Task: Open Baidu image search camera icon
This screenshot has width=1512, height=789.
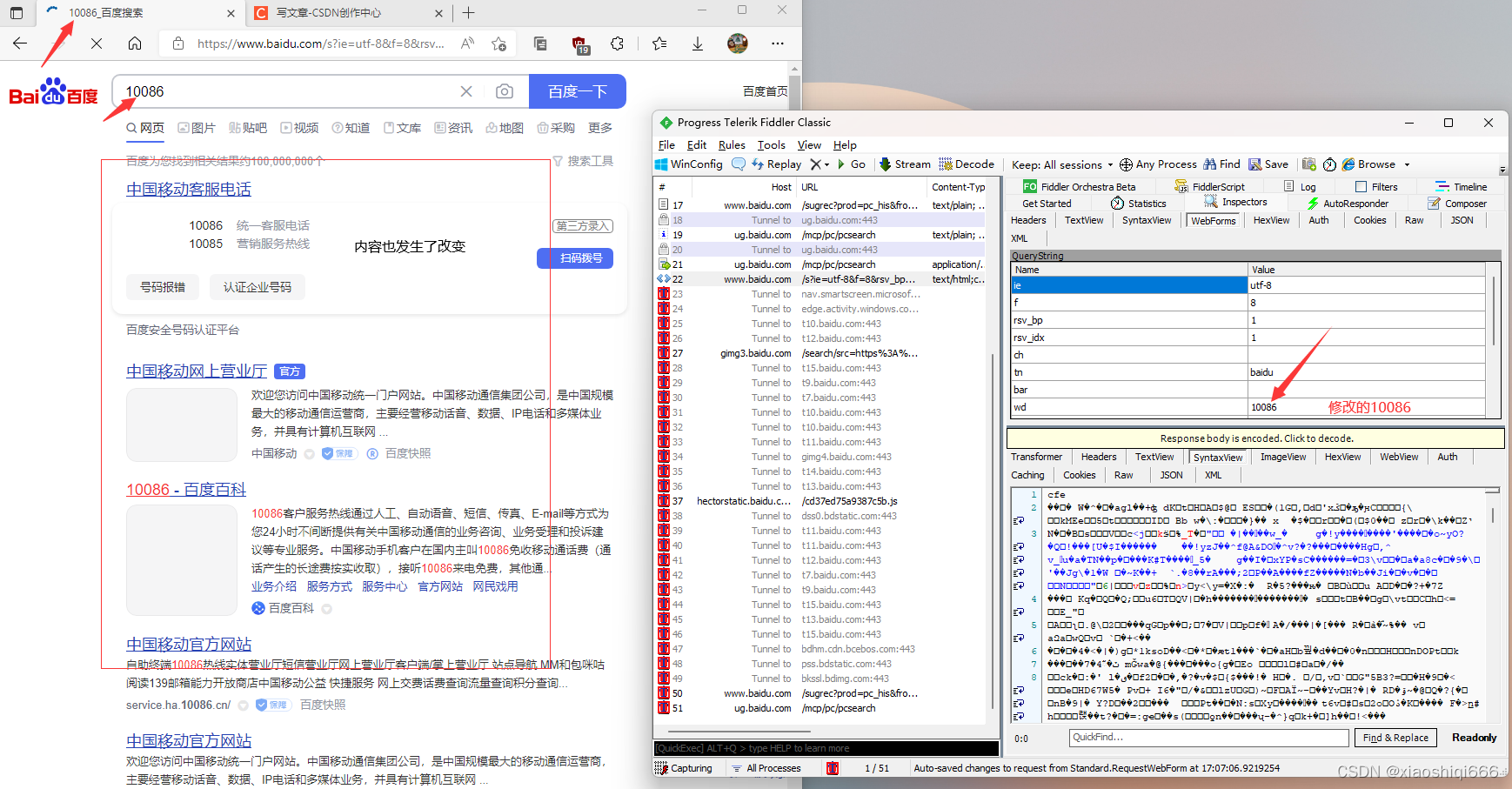Action: coord(505,91)
